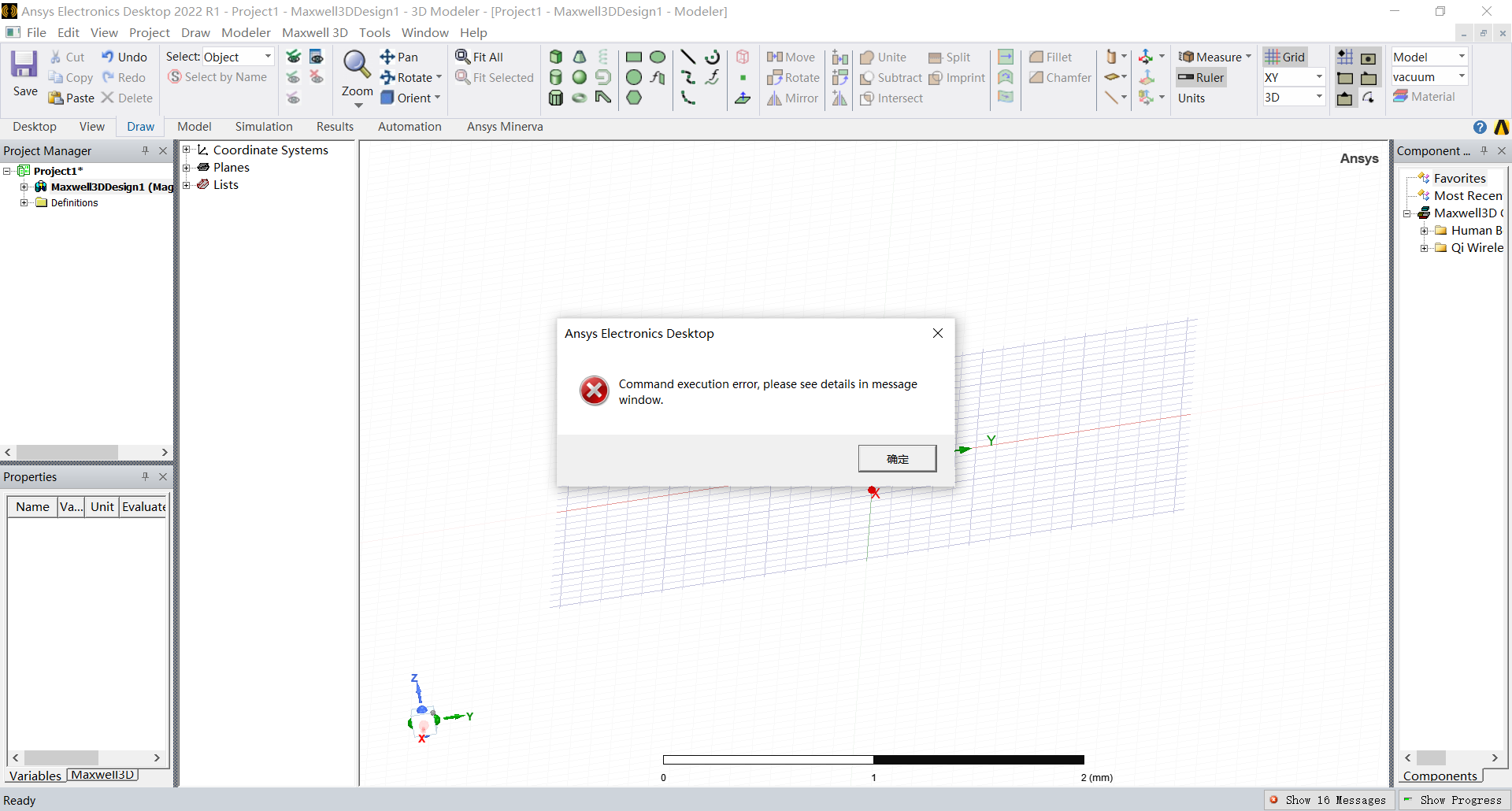Switch to the Results ribbon tab

pyautogui.click(x=335, y=127)
